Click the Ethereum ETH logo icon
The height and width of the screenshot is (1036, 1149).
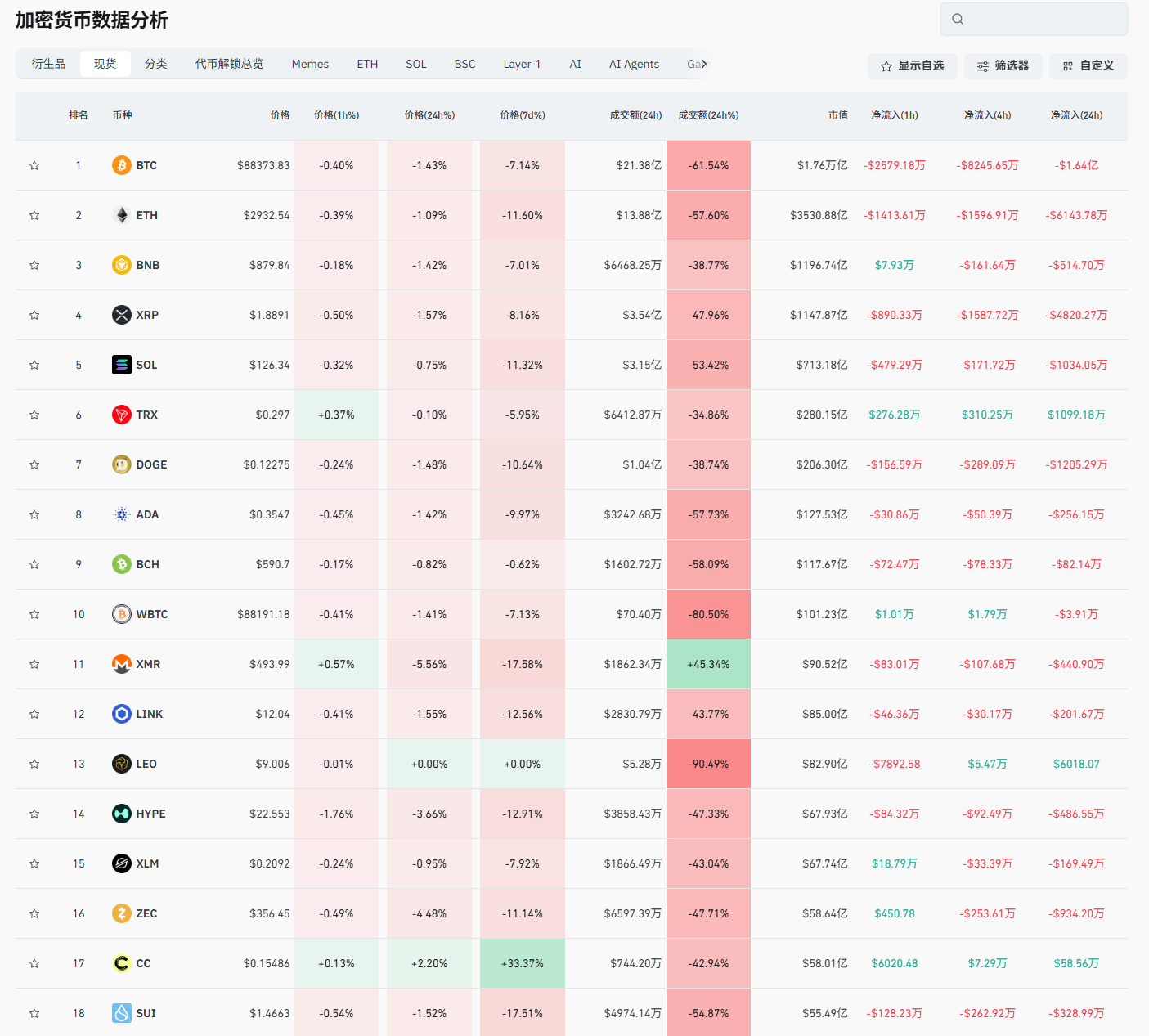pyautogui.click(x=121, y=215)
